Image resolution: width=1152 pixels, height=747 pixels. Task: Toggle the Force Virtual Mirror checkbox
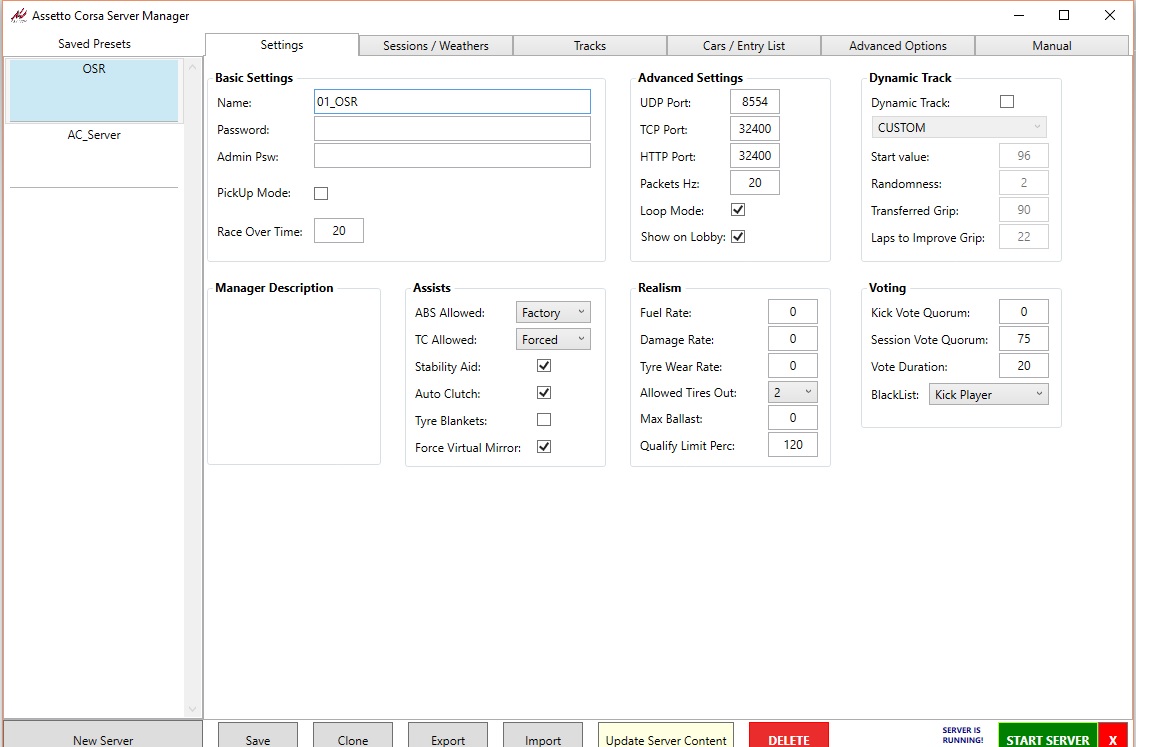click(544, 447)
